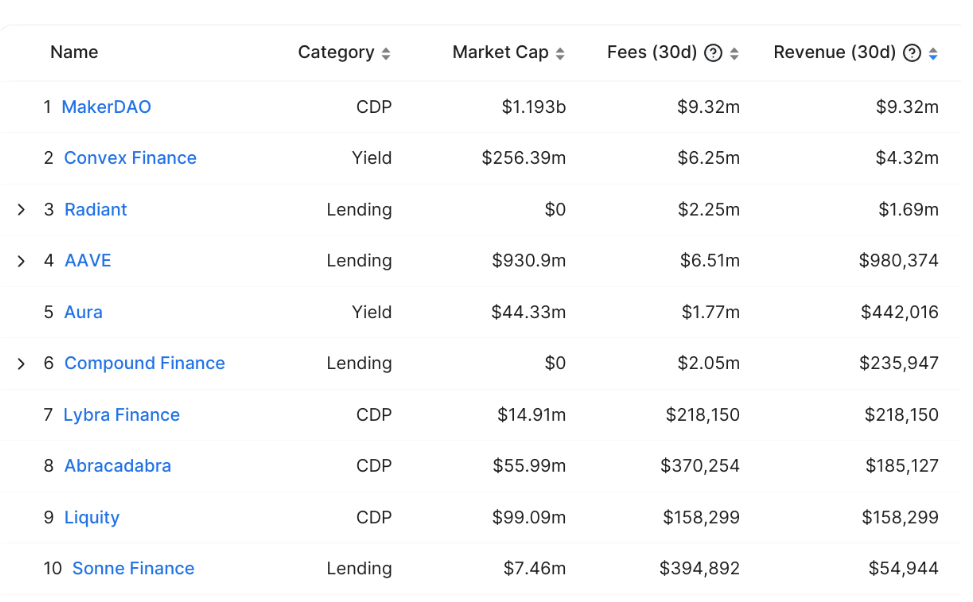Click the Category column sort icon
The width and height of the screenshot is (973, 602).
click(x=386, y=53)
